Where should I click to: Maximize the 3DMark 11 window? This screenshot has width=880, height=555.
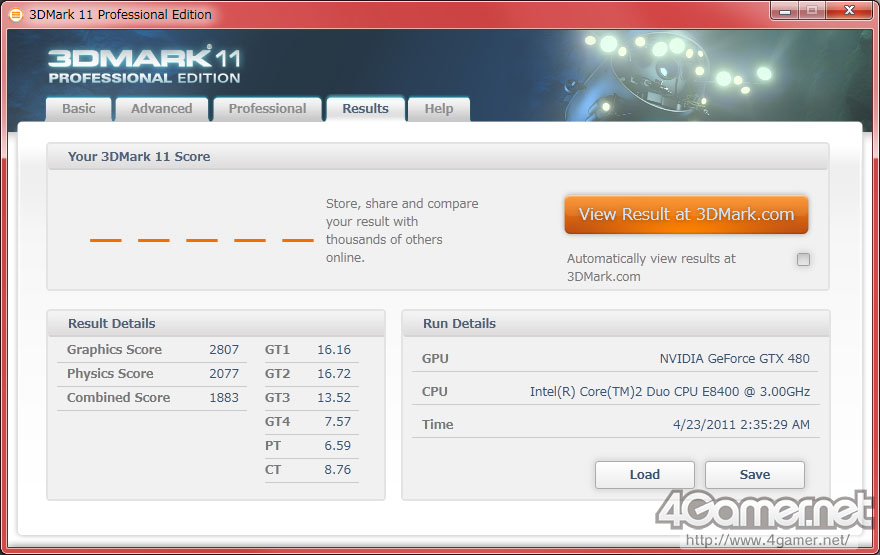click(x=812, y=11)
